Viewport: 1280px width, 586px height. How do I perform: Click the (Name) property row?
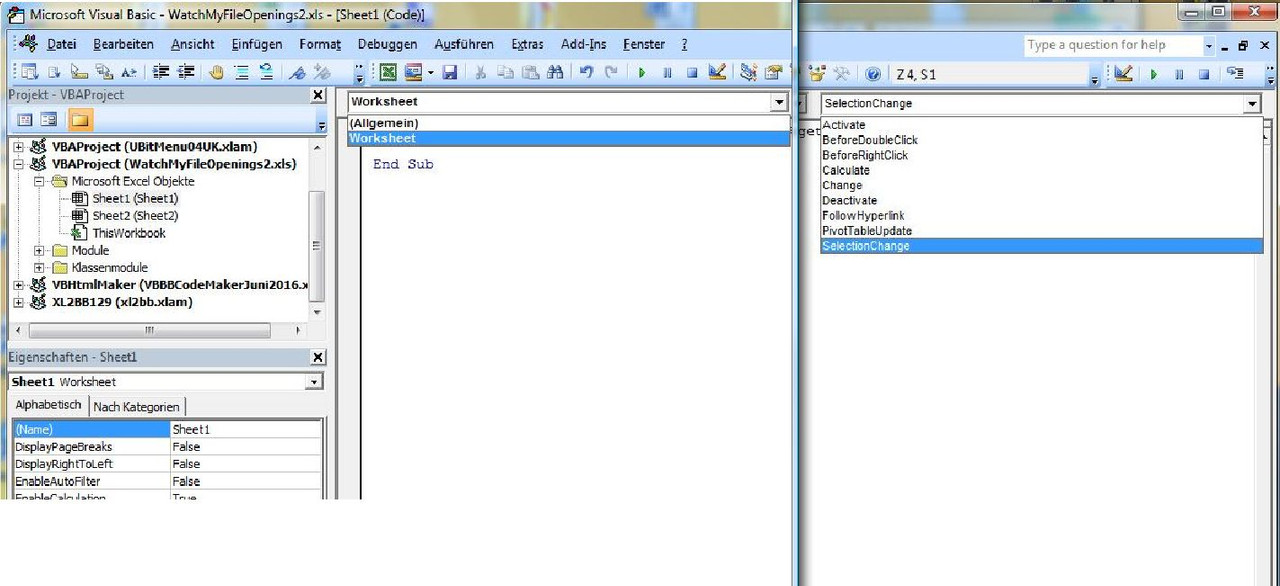pos(167,429)
